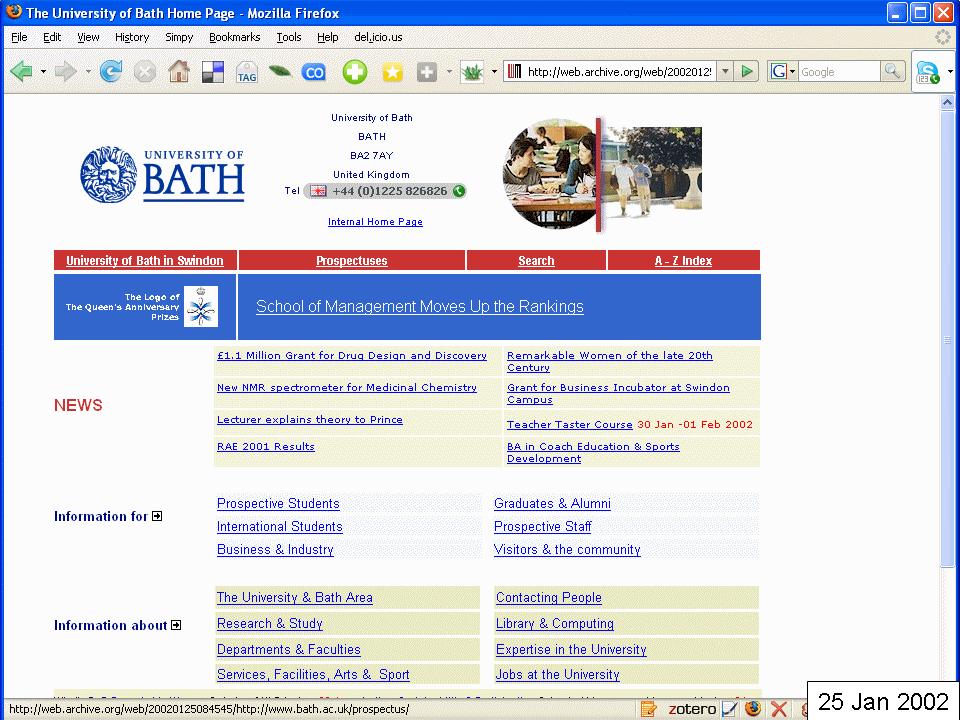Open the Bookmarks menu
Screen dimensions: 960x720
(234, 37)
